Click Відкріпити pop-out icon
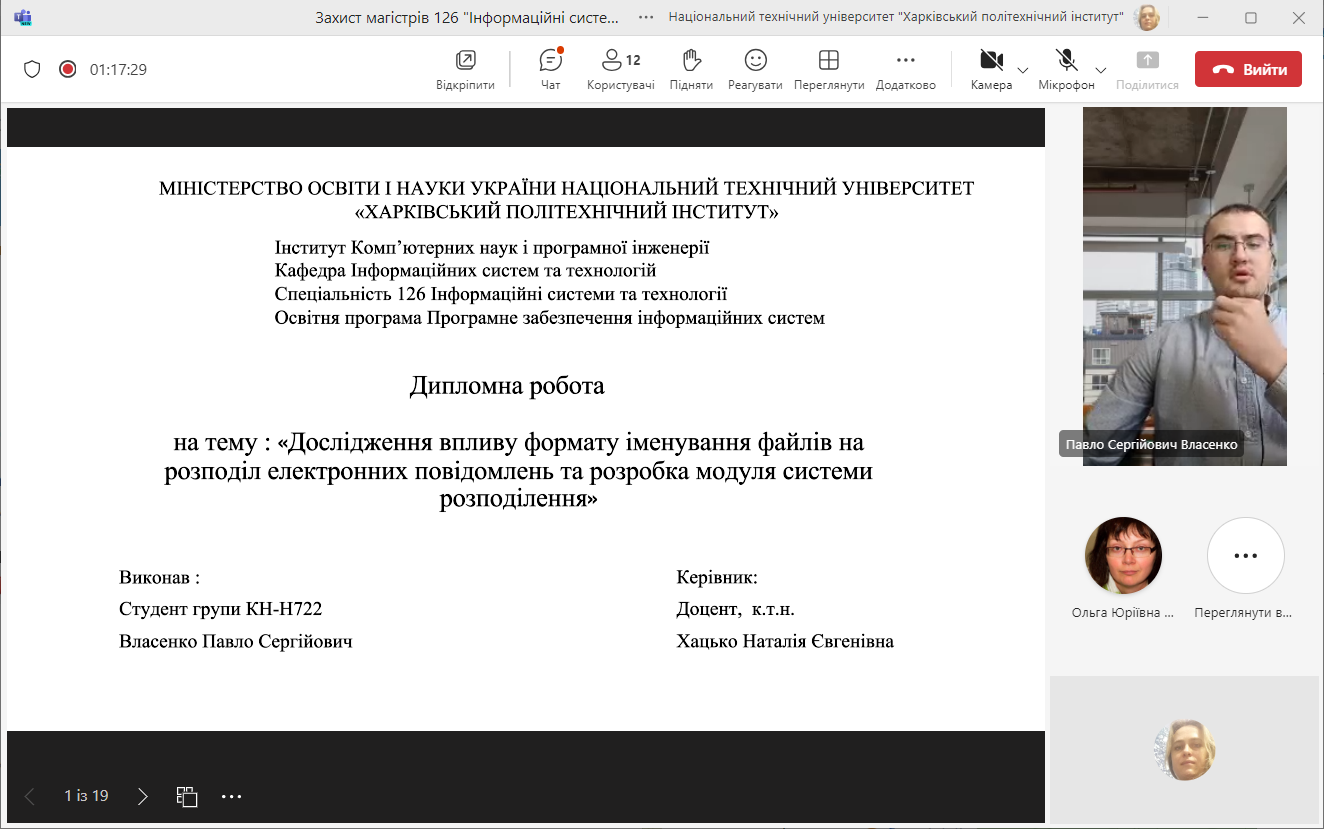 (465, 69)
